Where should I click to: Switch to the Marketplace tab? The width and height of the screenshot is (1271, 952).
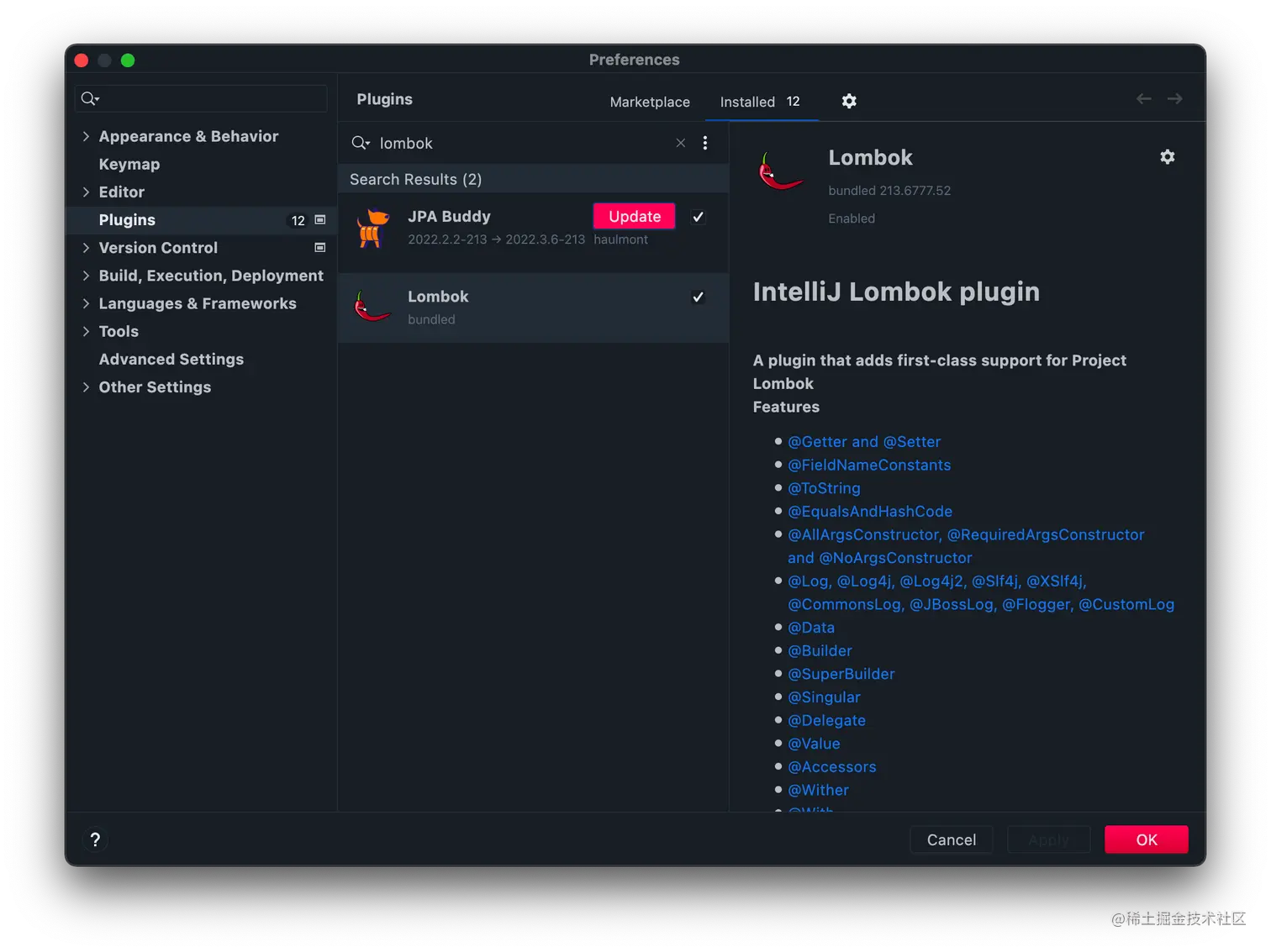click(x=650, y=102)
